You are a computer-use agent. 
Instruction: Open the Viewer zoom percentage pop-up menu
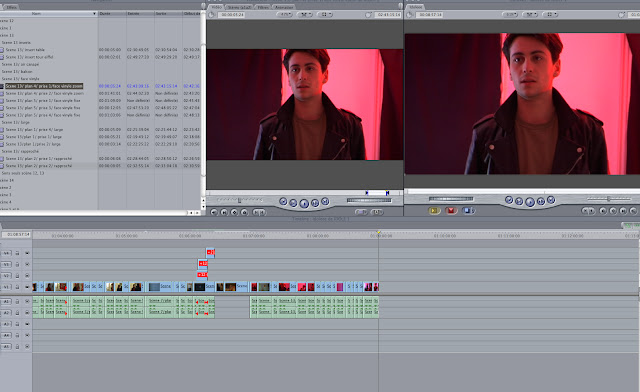point(284,14)
